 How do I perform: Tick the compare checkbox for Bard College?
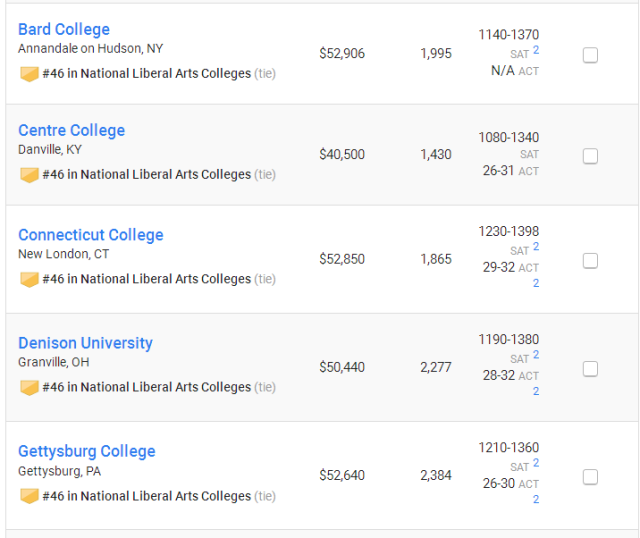[590, 55]
